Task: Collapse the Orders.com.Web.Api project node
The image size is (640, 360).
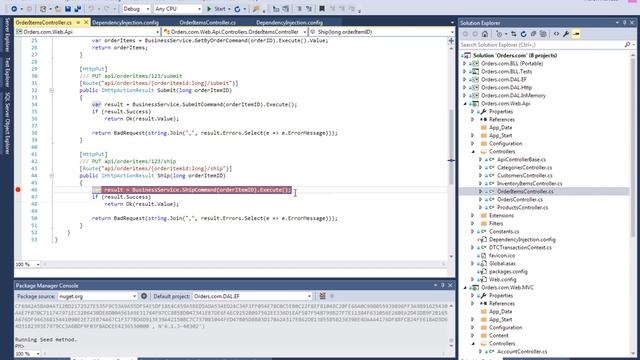Action: (464, 104)
